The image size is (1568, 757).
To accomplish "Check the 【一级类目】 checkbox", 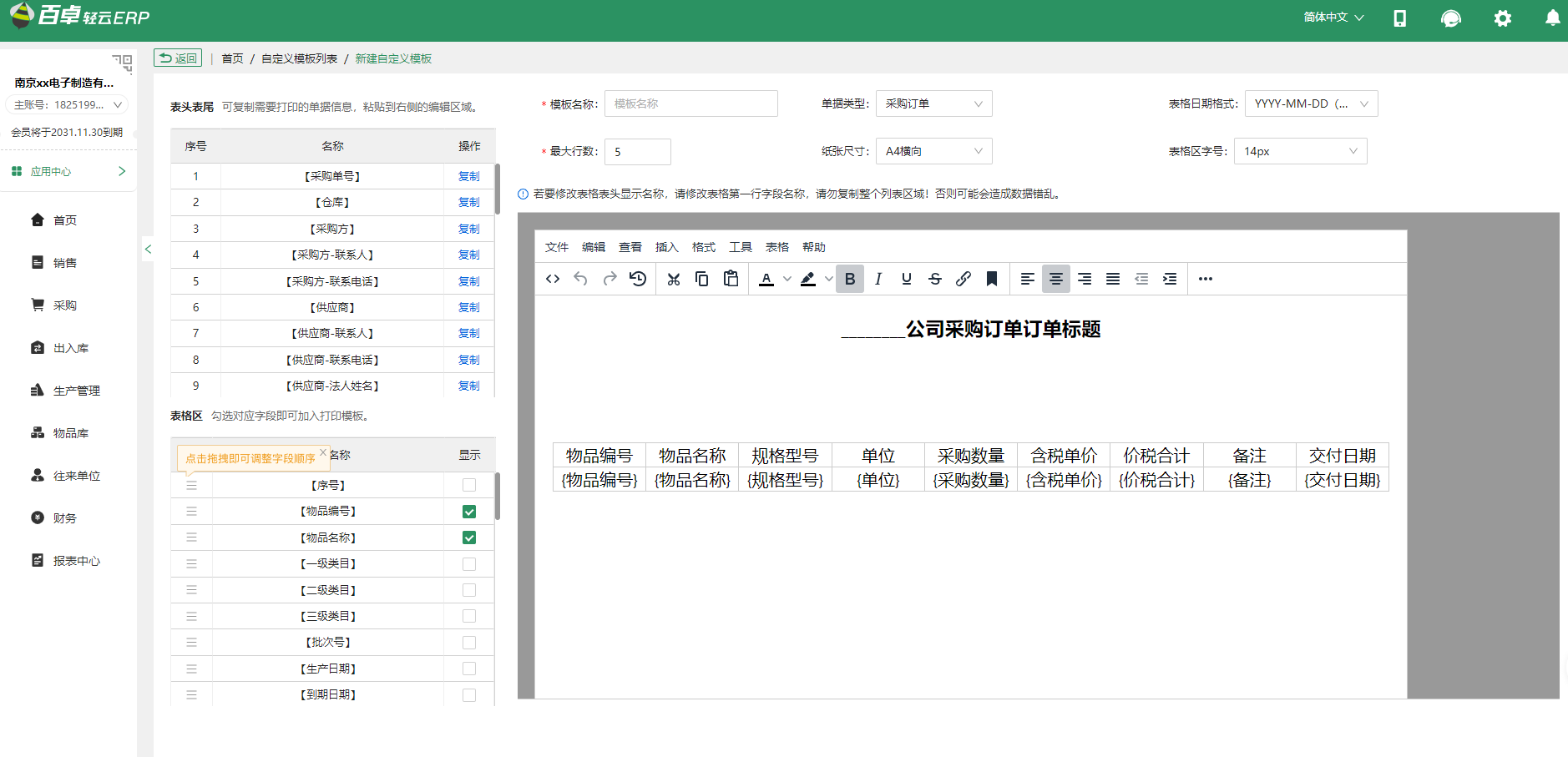I will point(469,564).
